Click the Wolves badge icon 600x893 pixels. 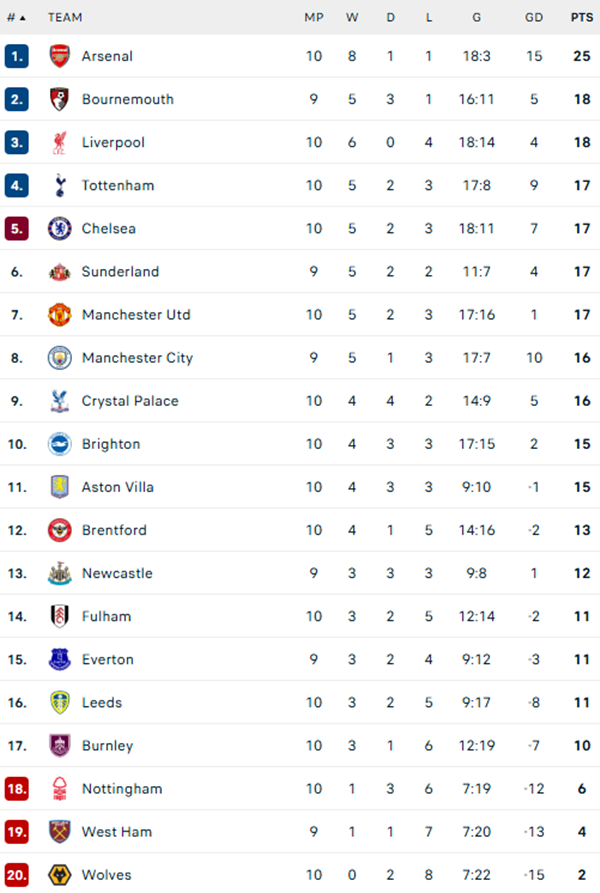(x=56, y=874)
